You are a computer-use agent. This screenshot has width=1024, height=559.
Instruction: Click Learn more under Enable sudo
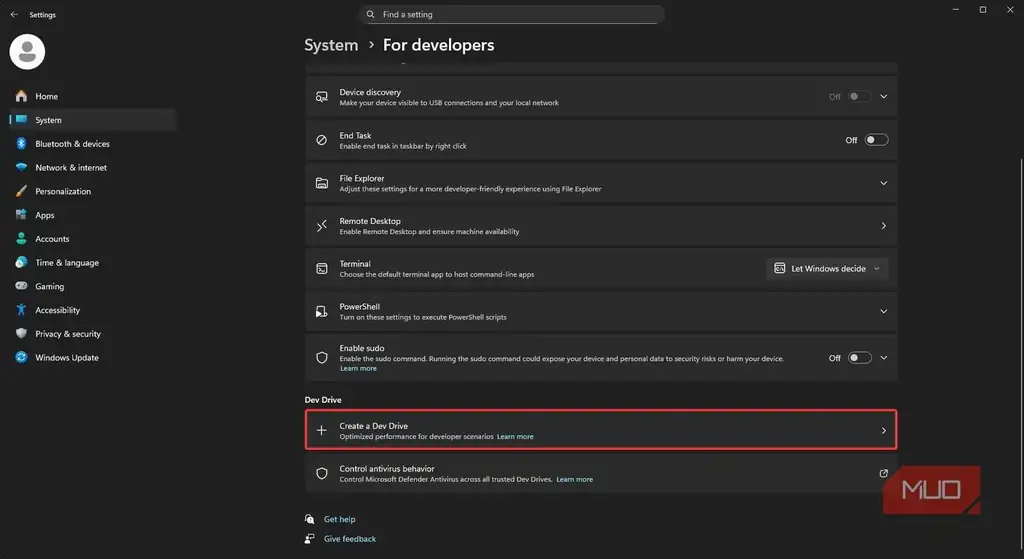tap(358, 368)
